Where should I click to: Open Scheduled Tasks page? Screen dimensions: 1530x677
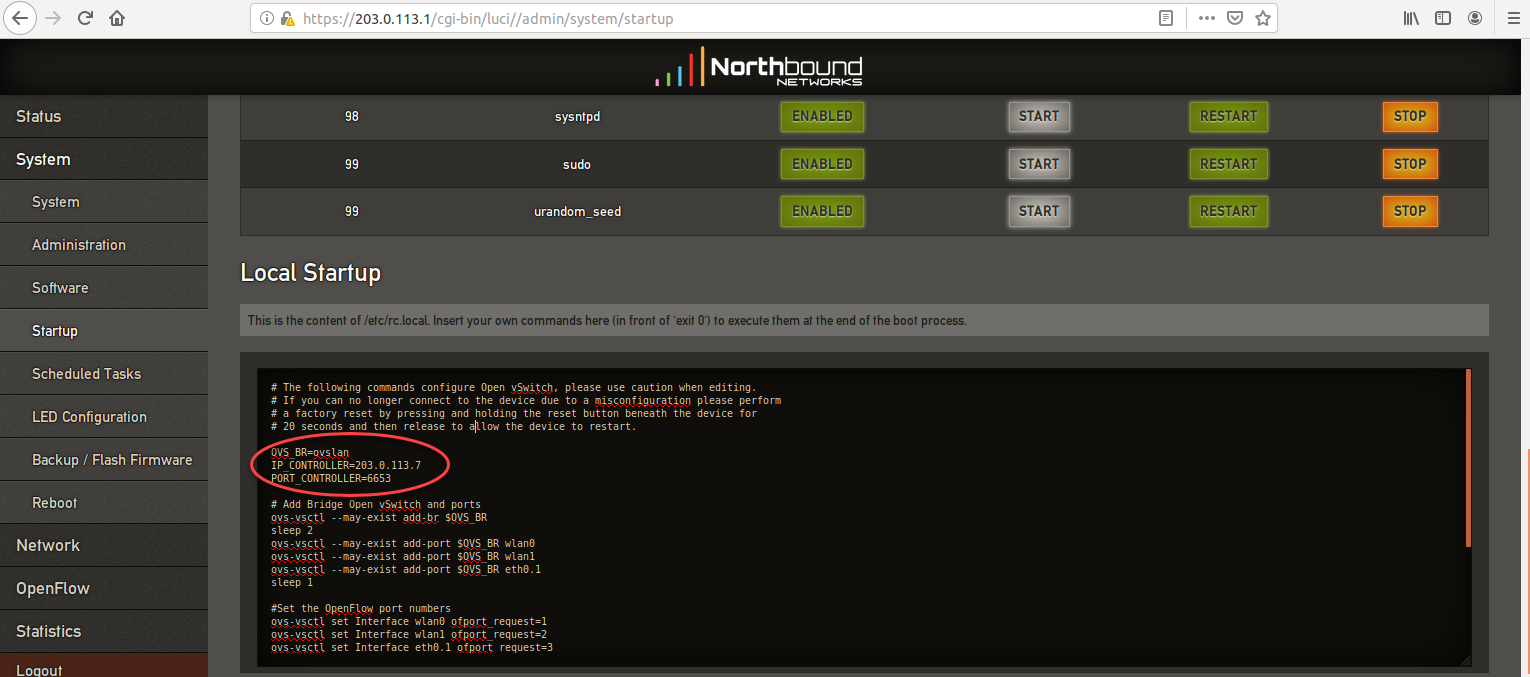coord(104,374)
